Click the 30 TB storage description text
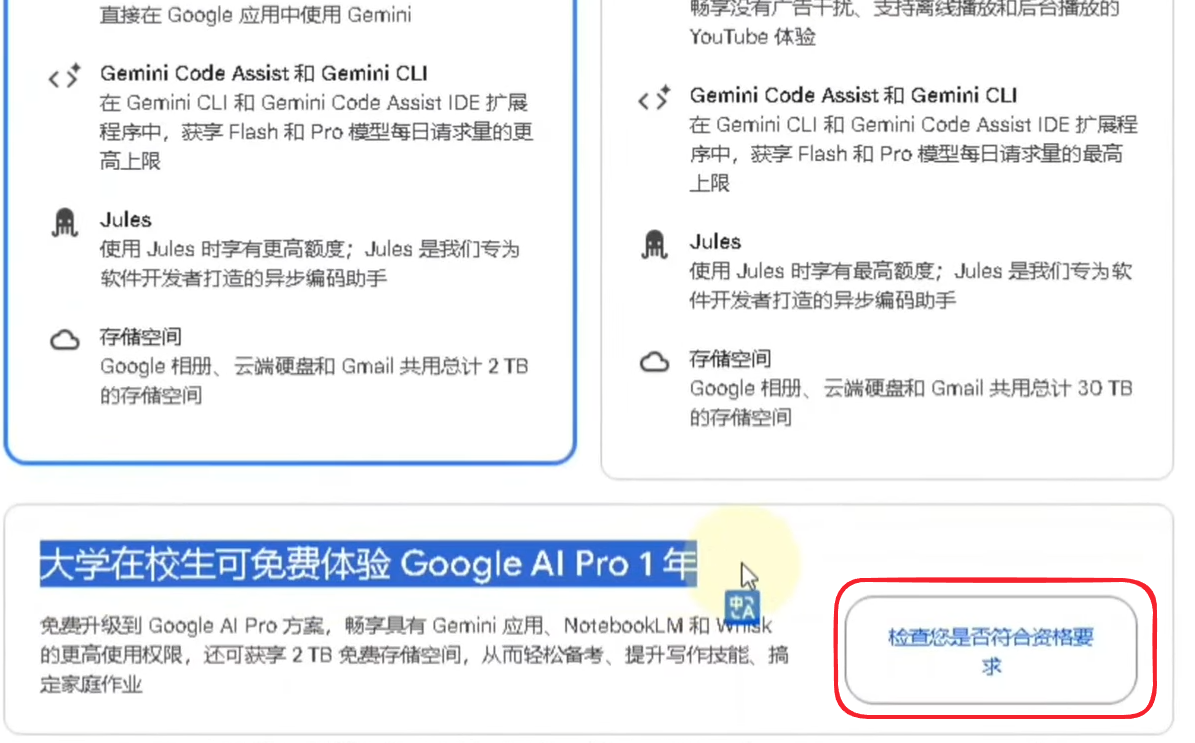This screenshot has height=743, width=1195. (x=911, y=403)
